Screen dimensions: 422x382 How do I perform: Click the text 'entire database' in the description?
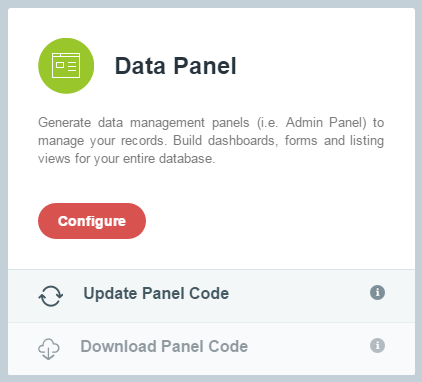pos(169,159)
